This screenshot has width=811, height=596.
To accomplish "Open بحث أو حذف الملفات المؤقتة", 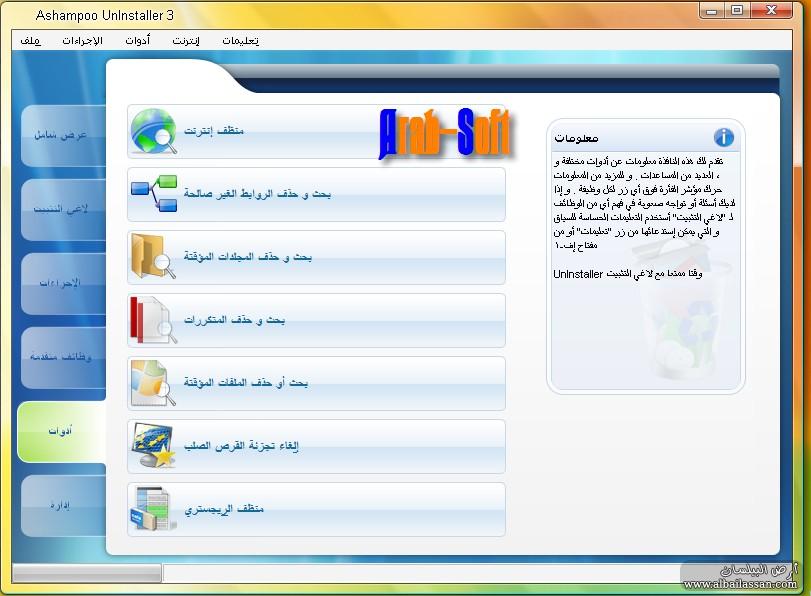I will coord(316,383).
